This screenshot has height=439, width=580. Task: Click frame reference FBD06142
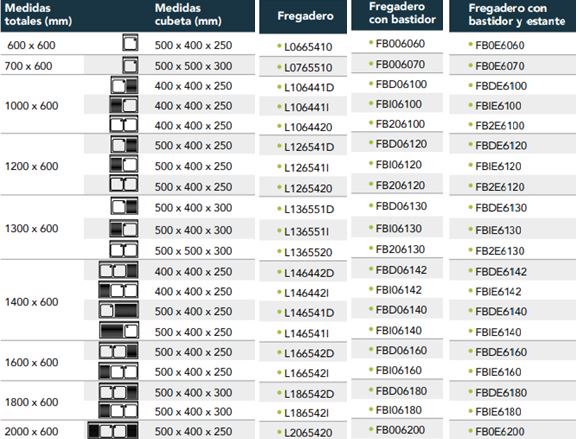pos(401,270)
